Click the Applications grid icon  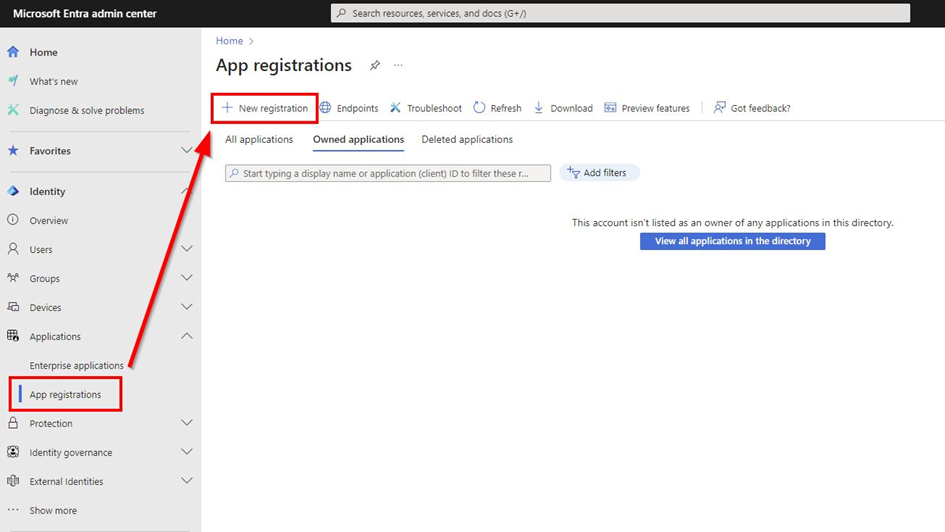[13, 336]
